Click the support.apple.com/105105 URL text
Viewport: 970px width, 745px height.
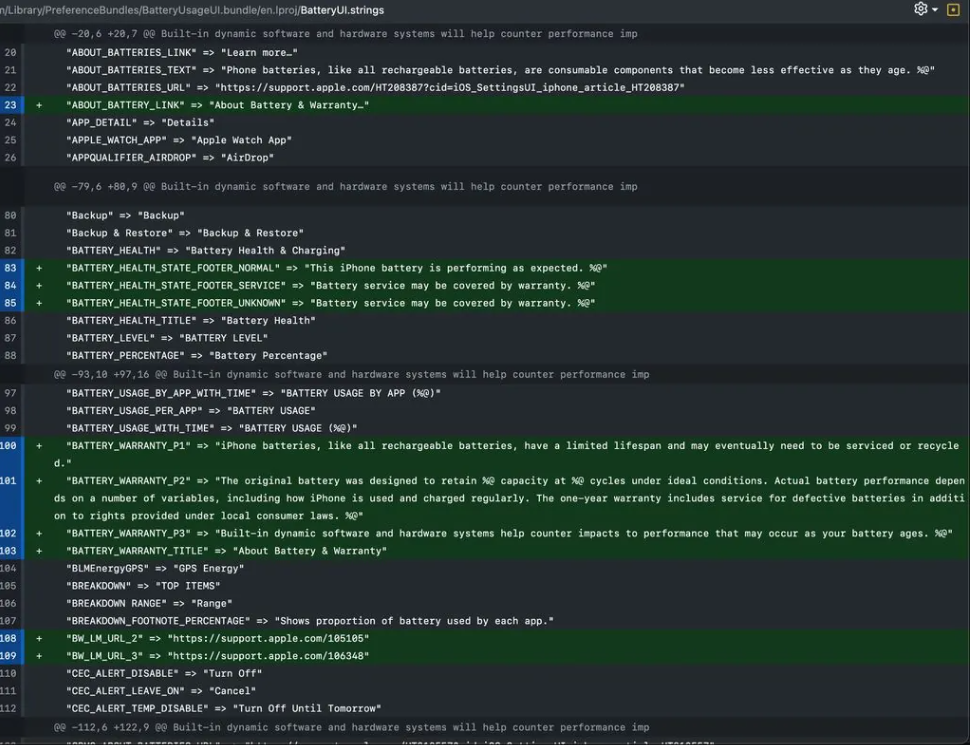pyautogui.click(x=268, y=638)
